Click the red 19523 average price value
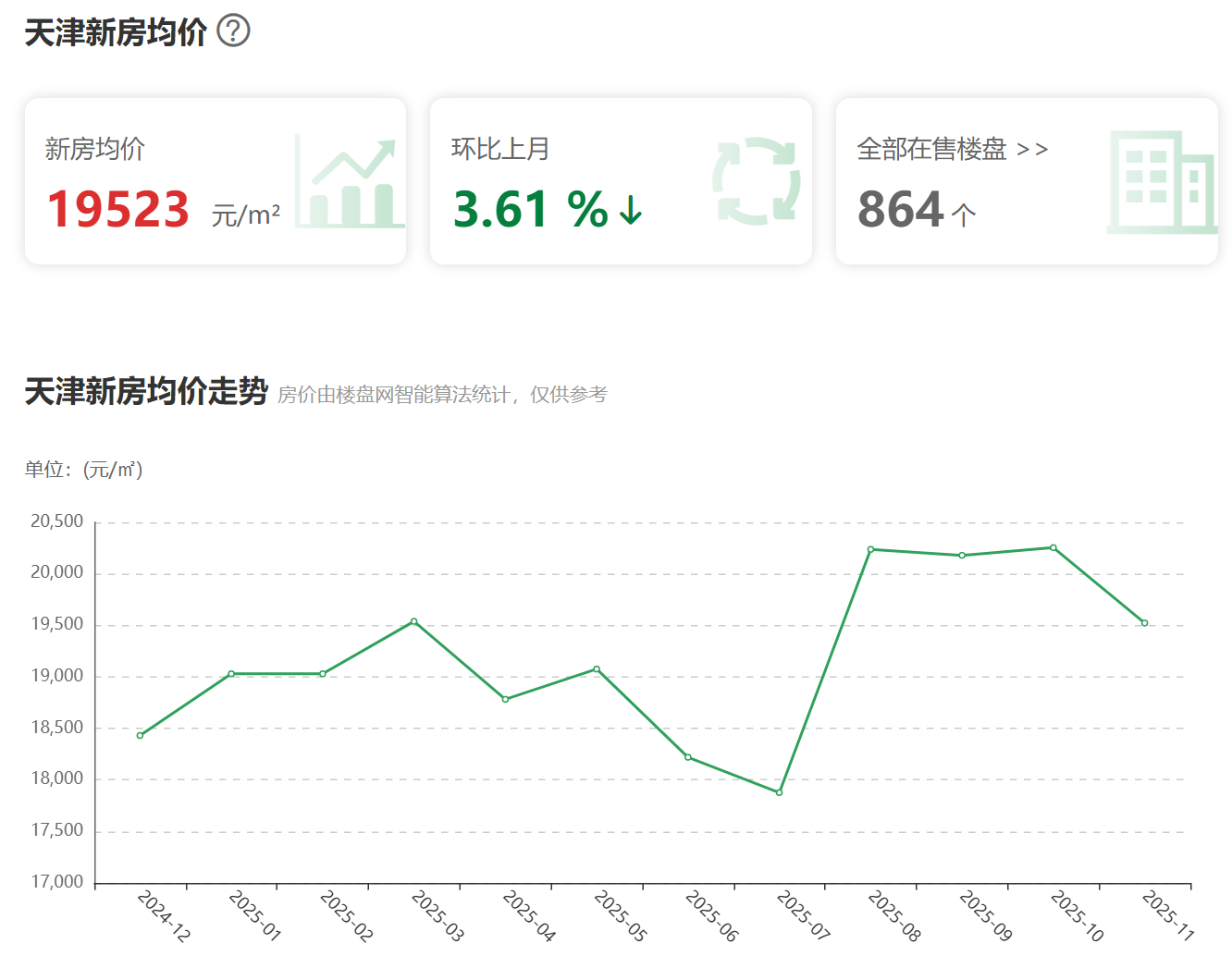The height and width of the screenshot is (968, 1232). (118, 210)
